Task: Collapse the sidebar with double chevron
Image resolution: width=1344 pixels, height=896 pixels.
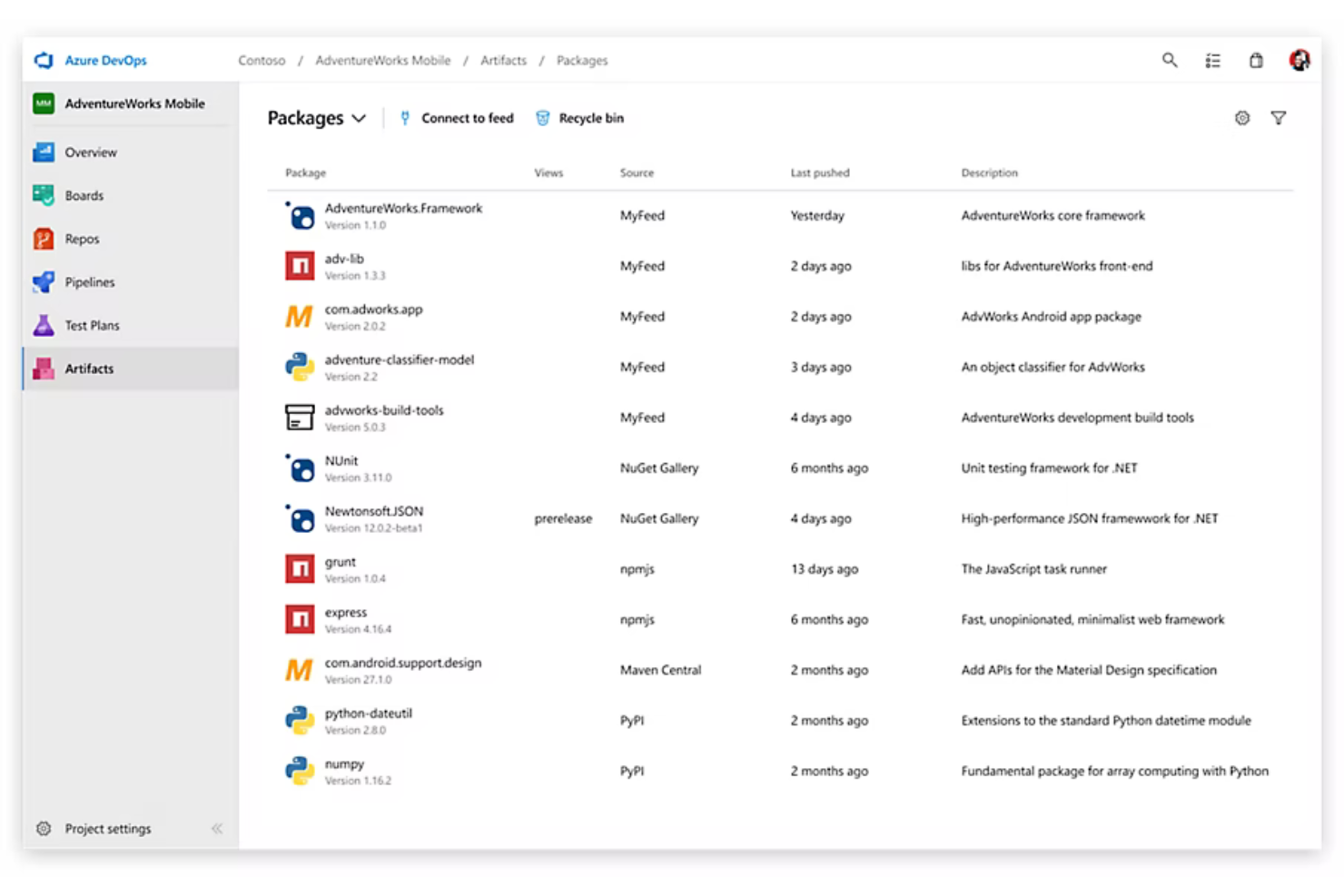Action: point(217,828)
